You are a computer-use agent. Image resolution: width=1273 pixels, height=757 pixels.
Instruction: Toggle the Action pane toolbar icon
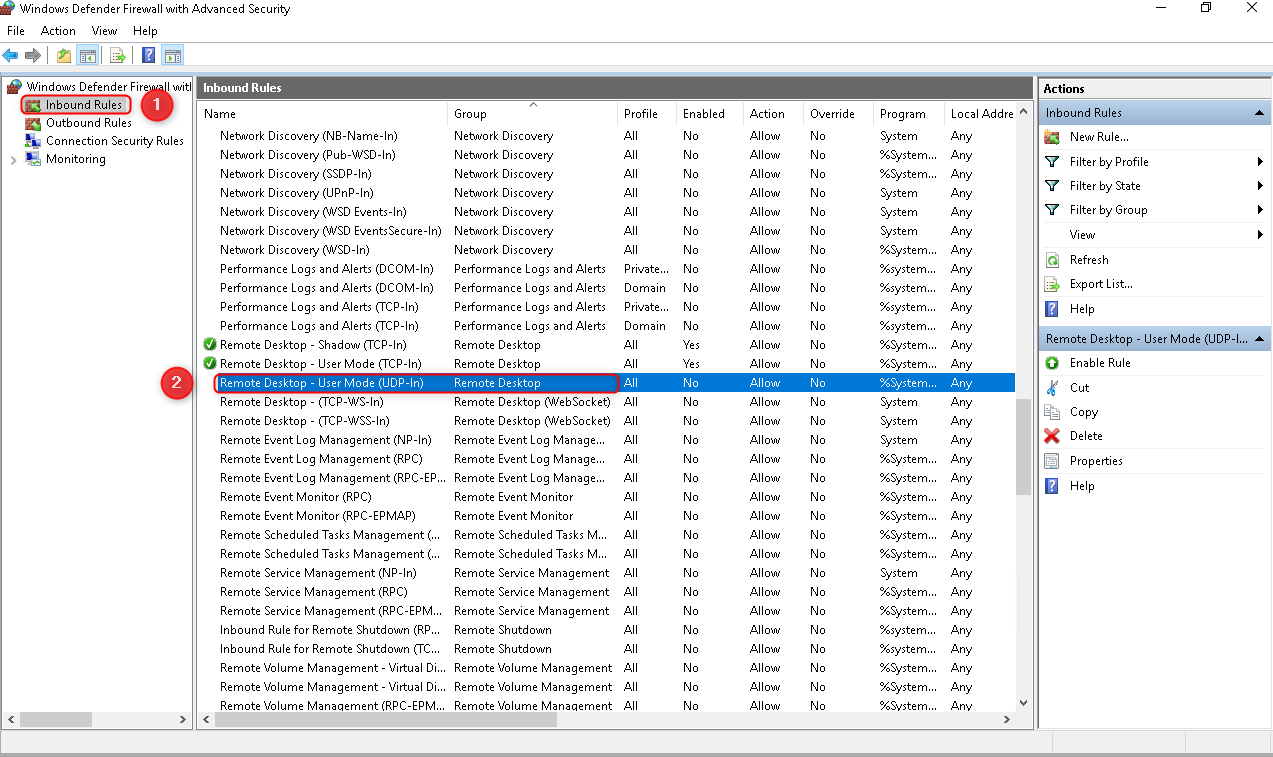(x=172, y=55)
